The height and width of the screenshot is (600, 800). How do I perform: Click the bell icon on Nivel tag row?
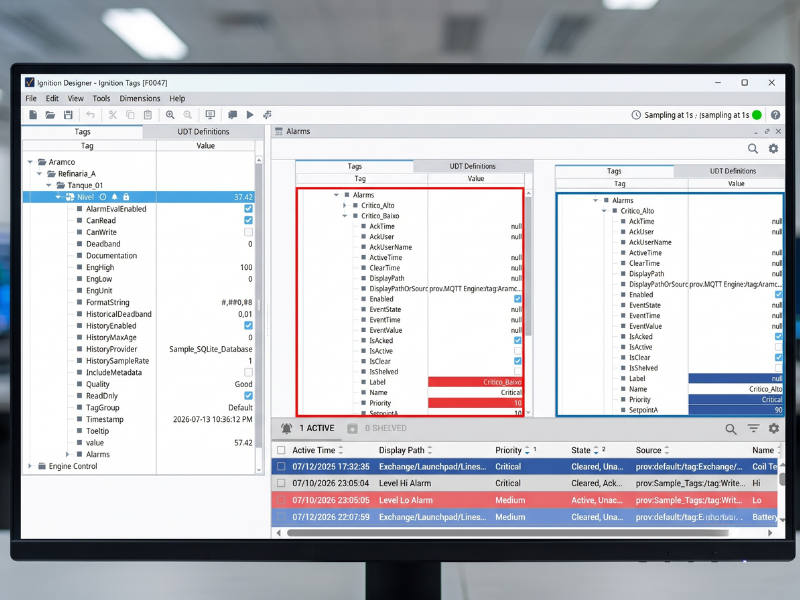coord(114,197)
